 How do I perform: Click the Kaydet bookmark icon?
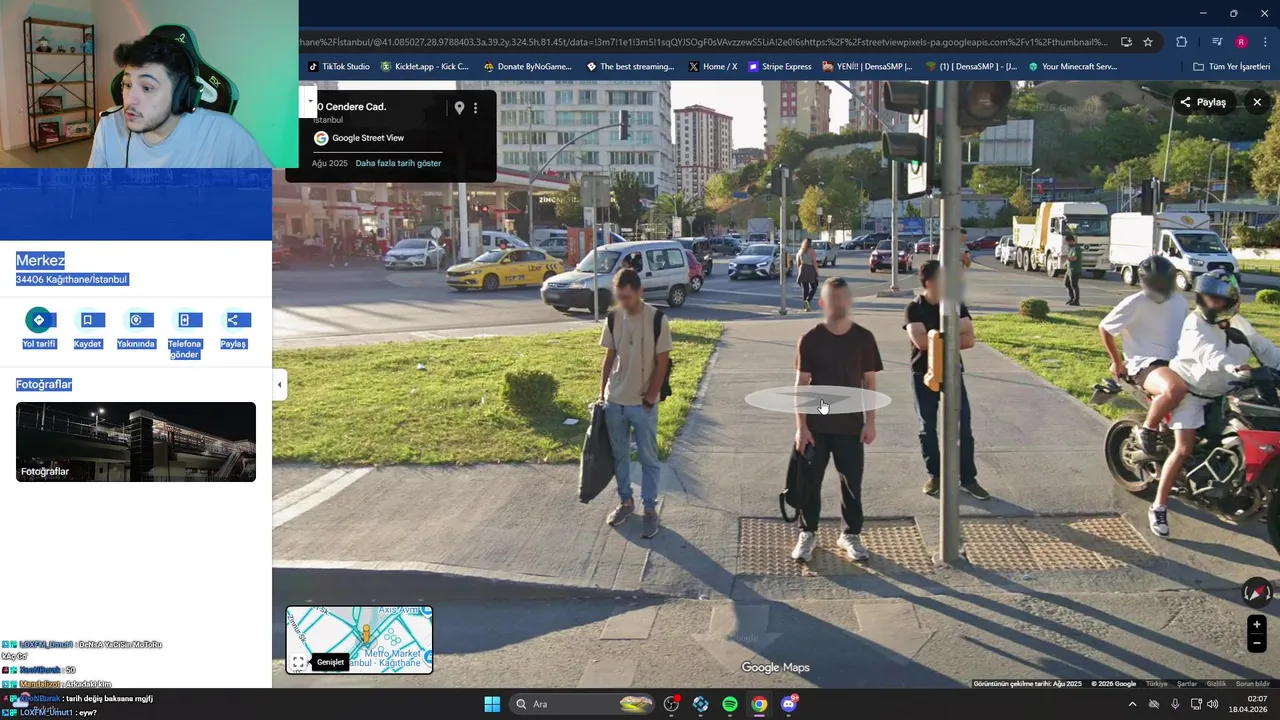(x=87, y=320)
